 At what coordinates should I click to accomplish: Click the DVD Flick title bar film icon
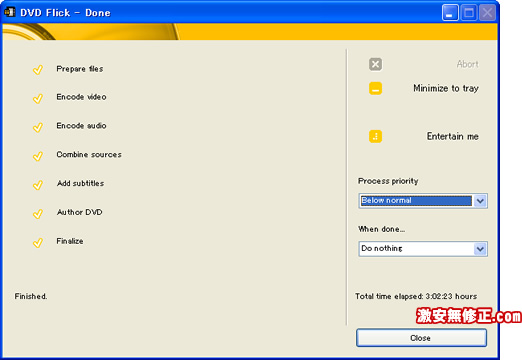10,12
